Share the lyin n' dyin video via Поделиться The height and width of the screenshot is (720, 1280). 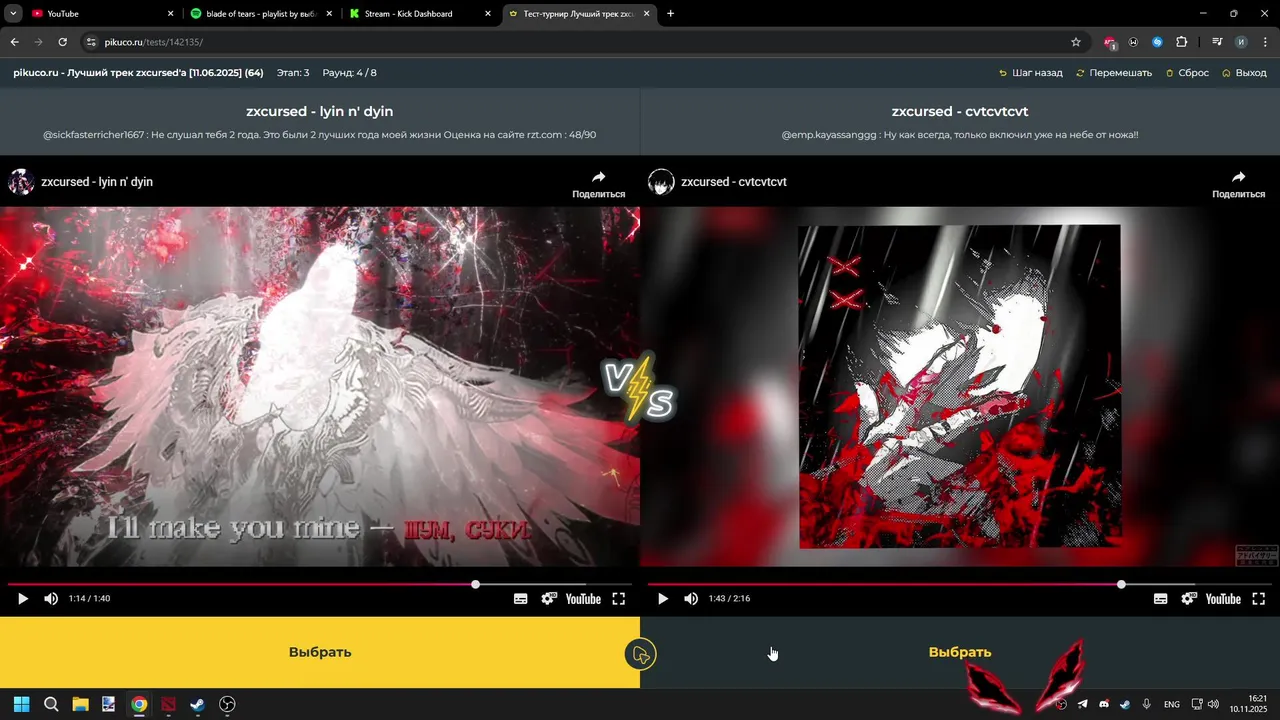tap(598, 184)
